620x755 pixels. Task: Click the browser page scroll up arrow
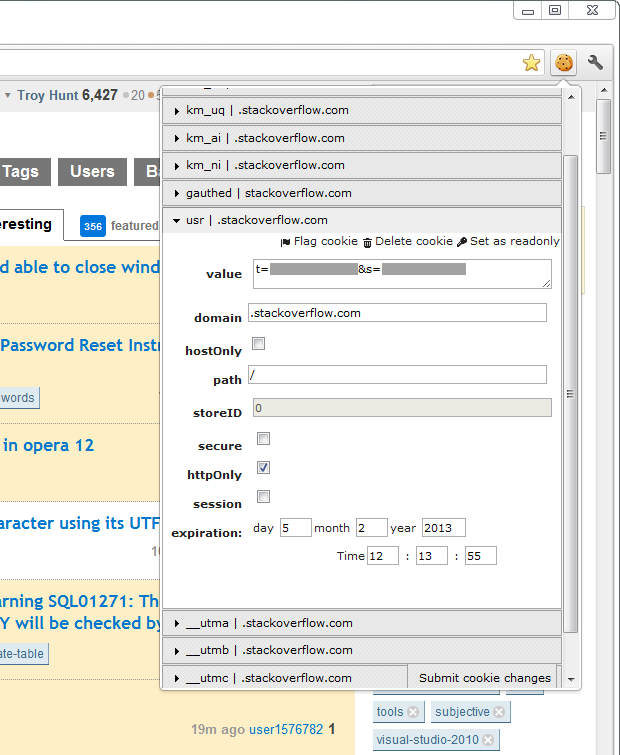point(604,90)
